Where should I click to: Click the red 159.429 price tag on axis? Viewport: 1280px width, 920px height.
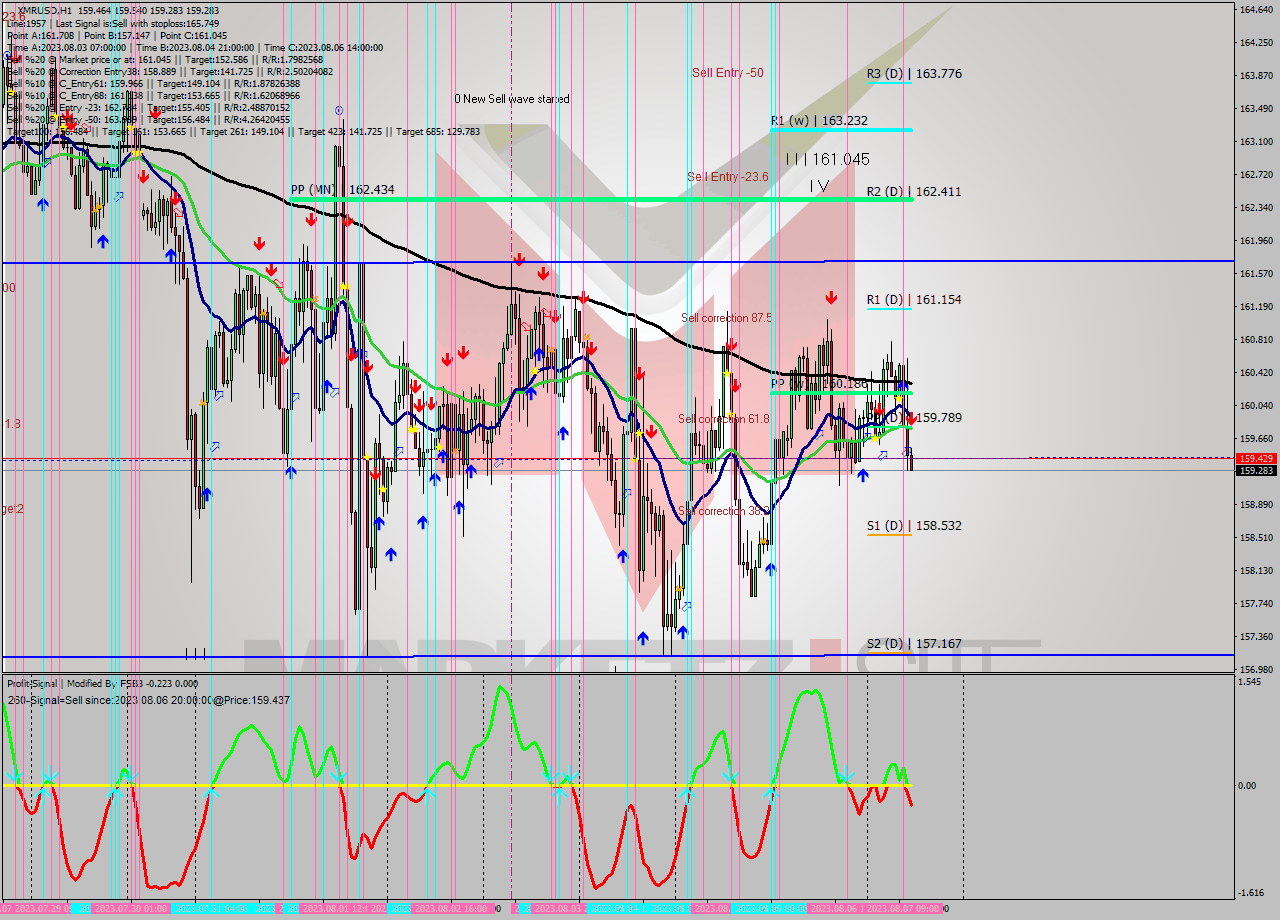pos(1256,458)
